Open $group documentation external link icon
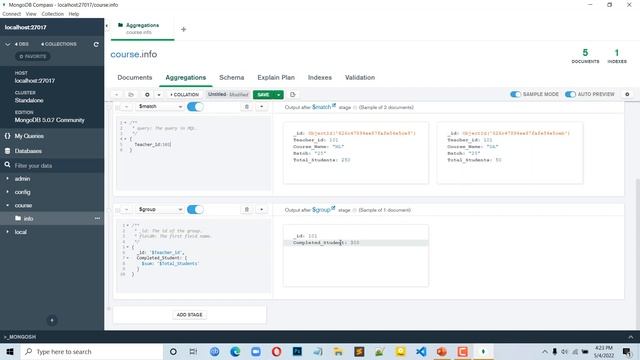The image size is (640, 360). click(x=333, y=208)
